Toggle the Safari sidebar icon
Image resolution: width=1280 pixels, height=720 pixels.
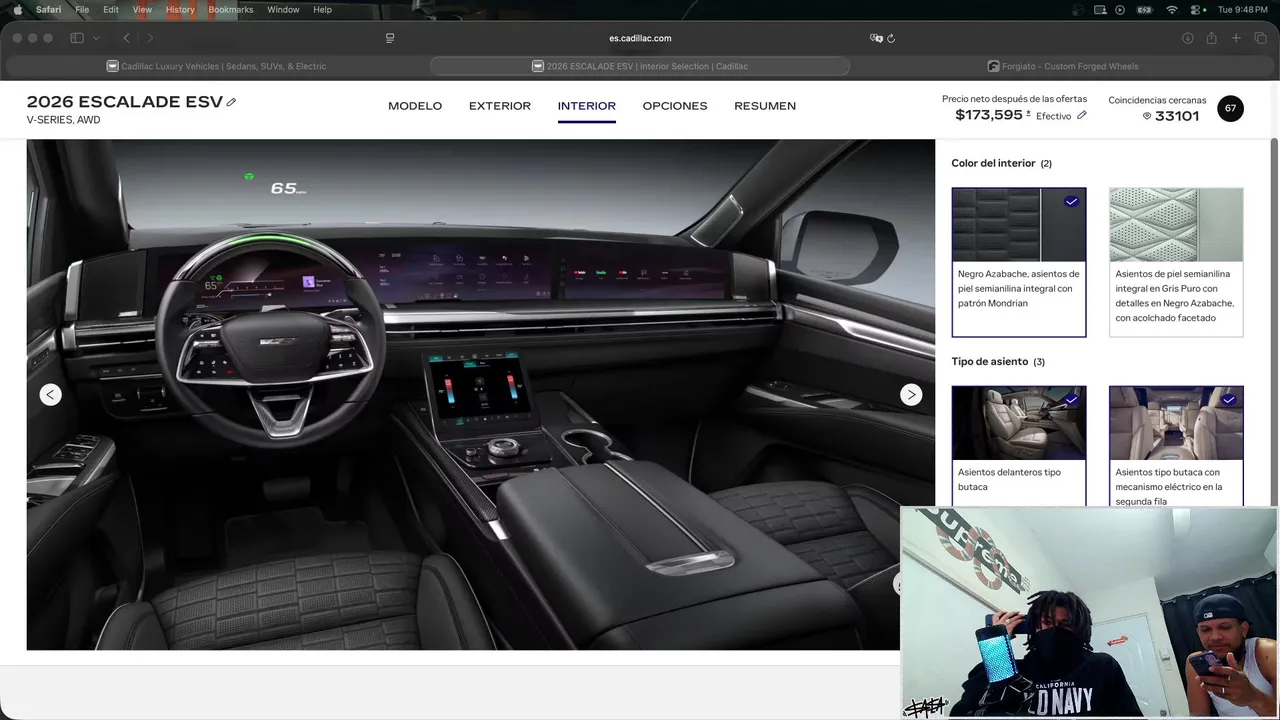click(77, 38)
